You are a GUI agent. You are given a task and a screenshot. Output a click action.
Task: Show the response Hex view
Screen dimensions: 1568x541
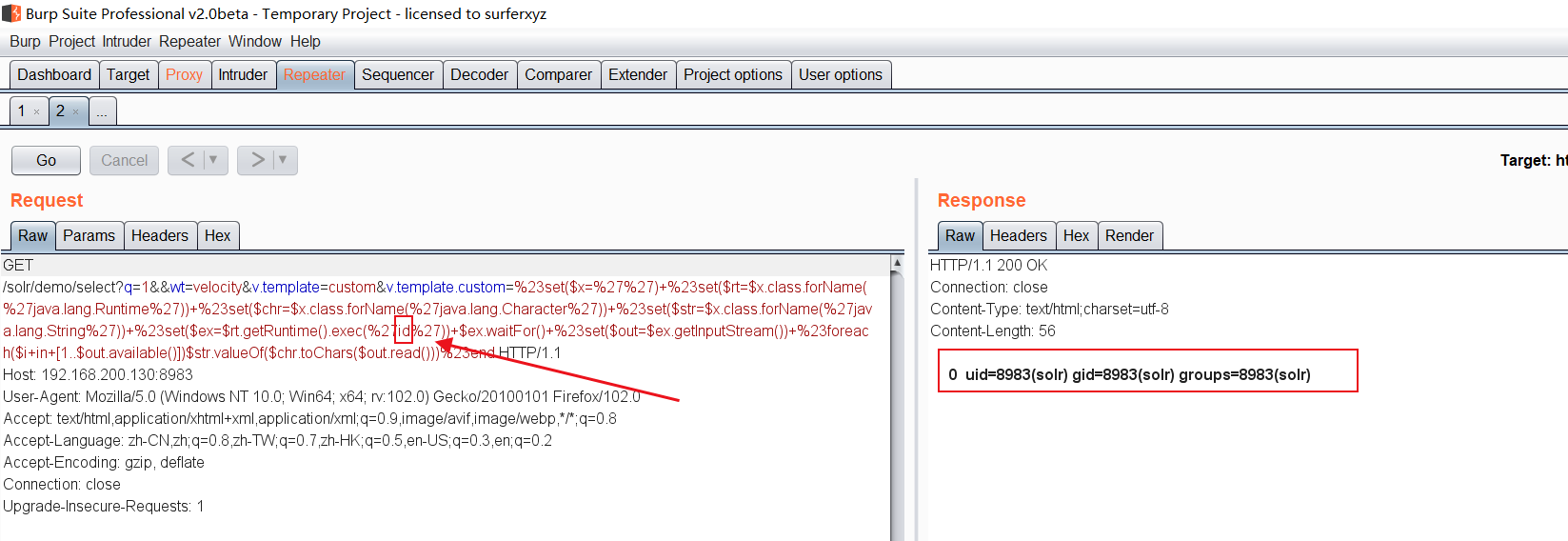coord(1076,235)
